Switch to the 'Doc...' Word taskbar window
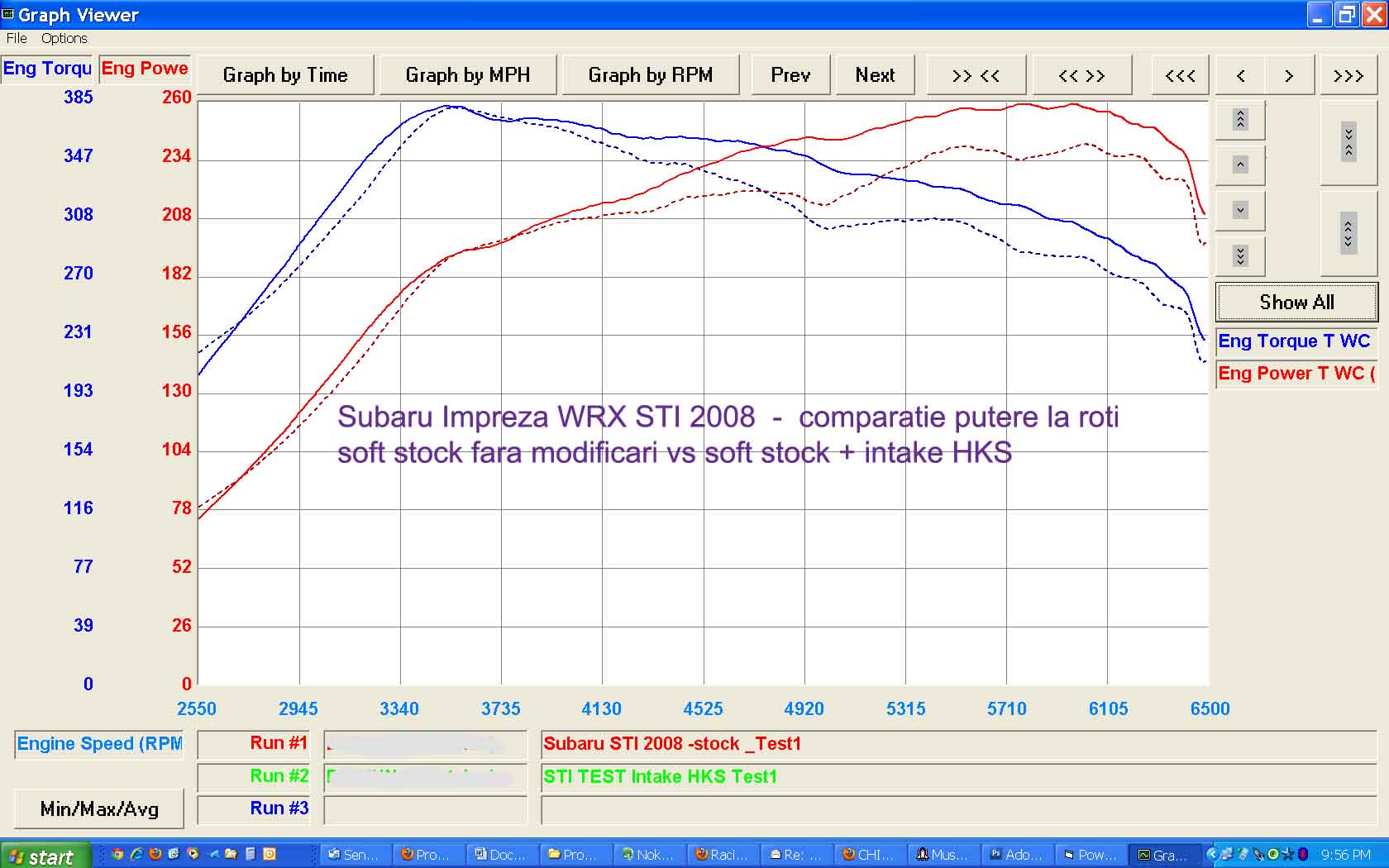 [500, 855]
